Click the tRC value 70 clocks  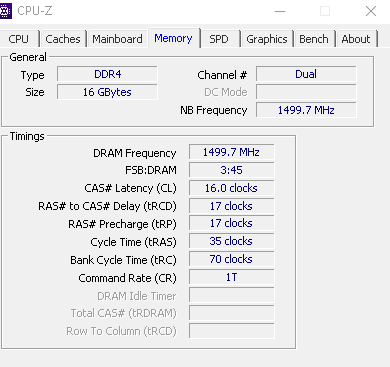tap(231, 259)
